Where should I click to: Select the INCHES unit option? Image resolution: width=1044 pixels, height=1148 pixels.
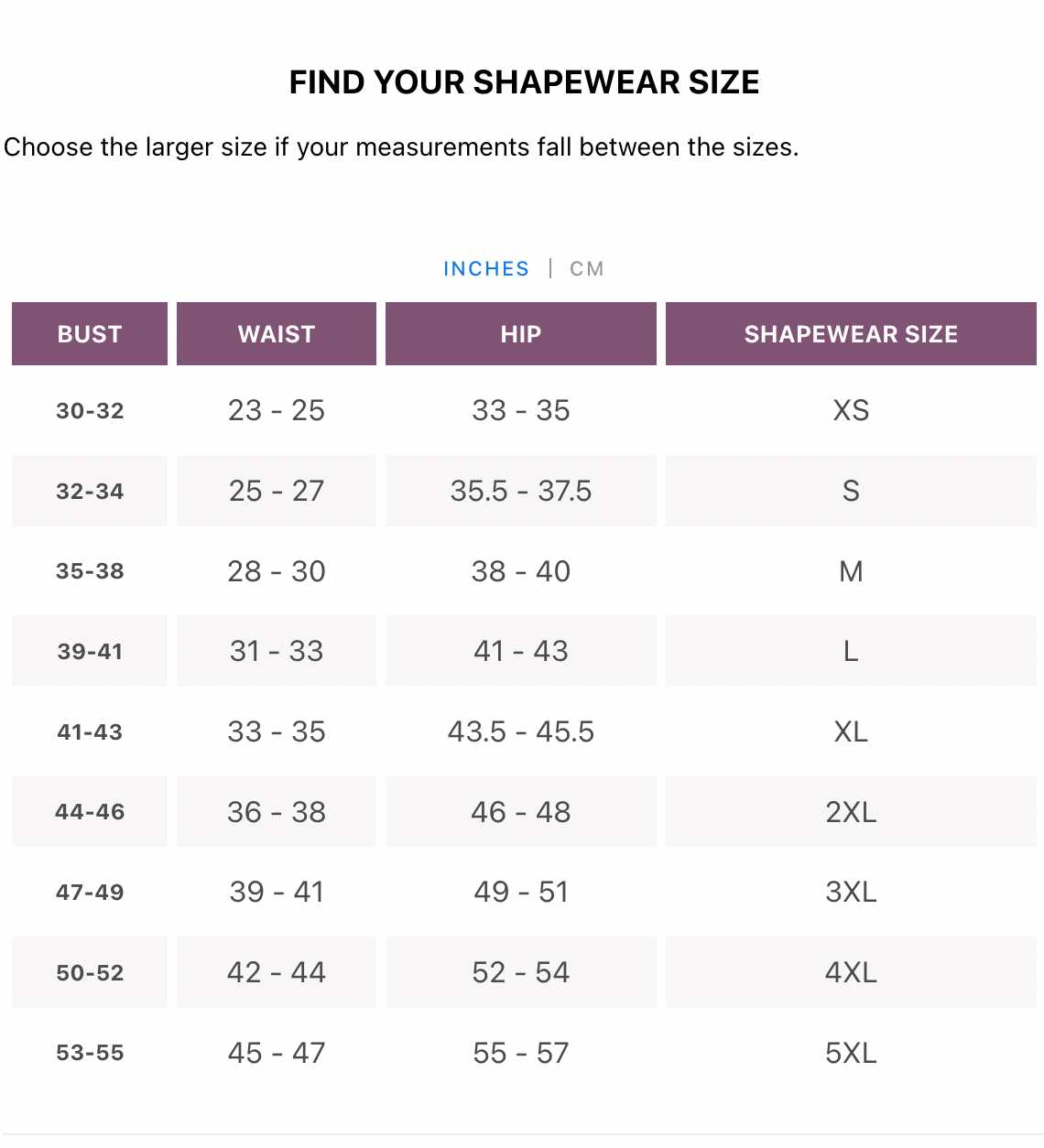pyautogui.click(x=485, y=268)
